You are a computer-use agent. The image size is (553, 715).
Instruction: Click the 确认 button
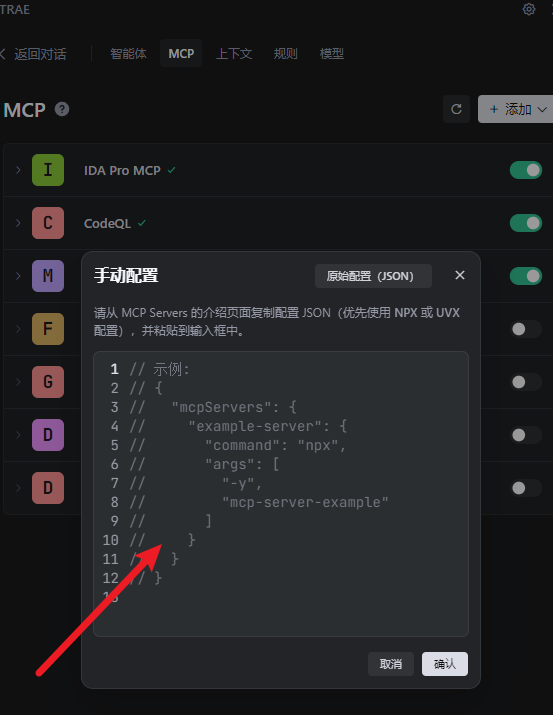tap(444, 663)
